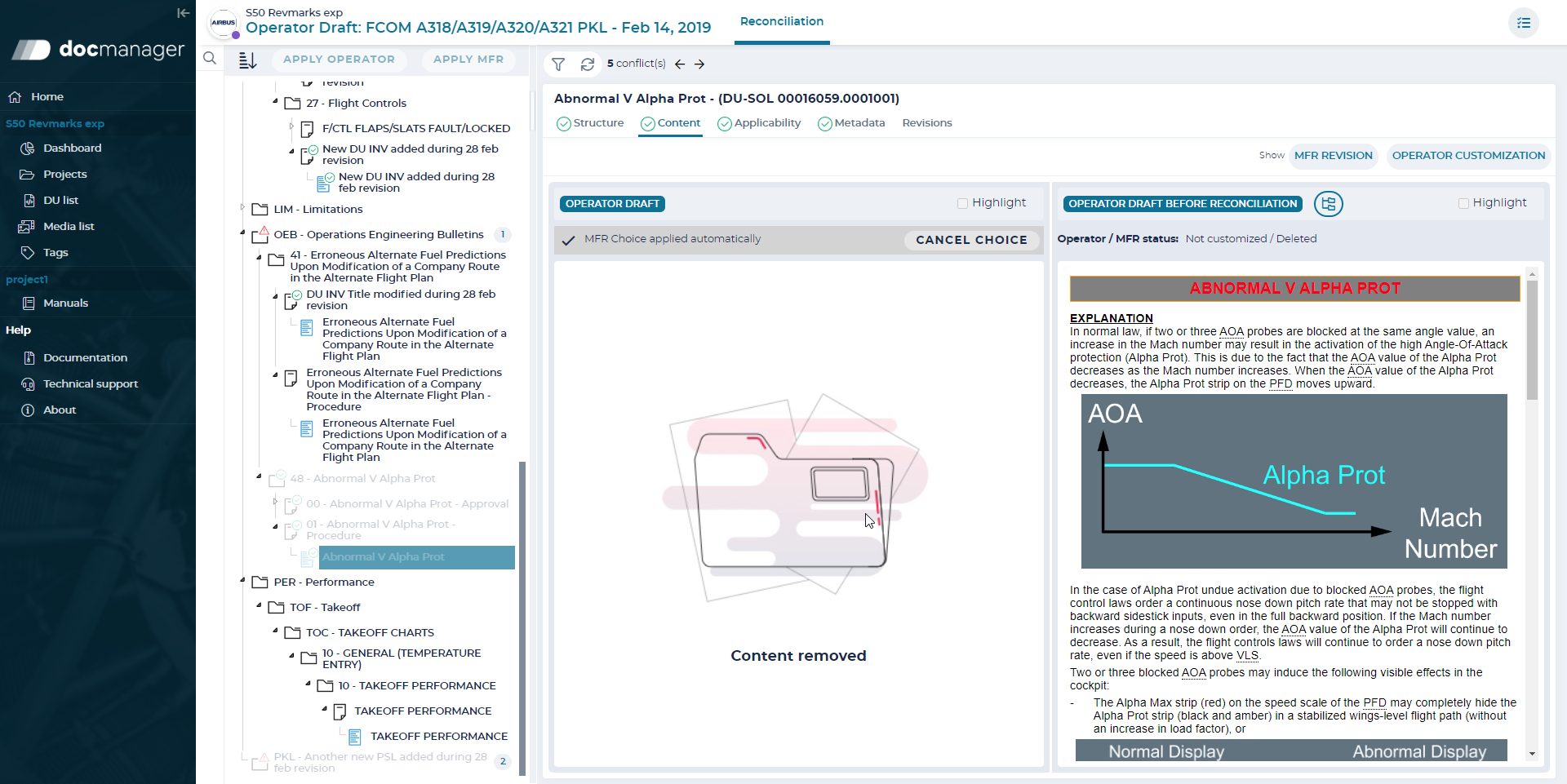
Task: Go to previous conflict arrow
Action: (680, 64)
